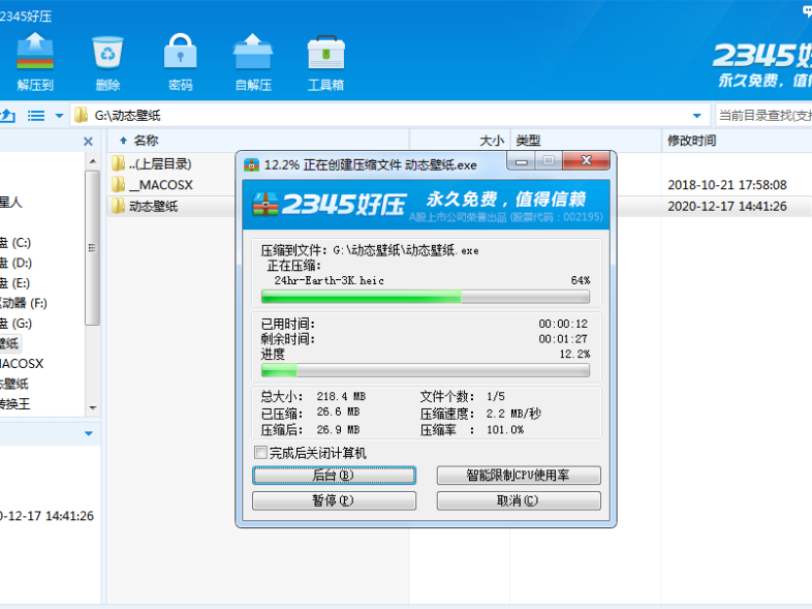Expand the address path history dropdown
The width and height of the screenshot is (812, 609).
(697, 115)
